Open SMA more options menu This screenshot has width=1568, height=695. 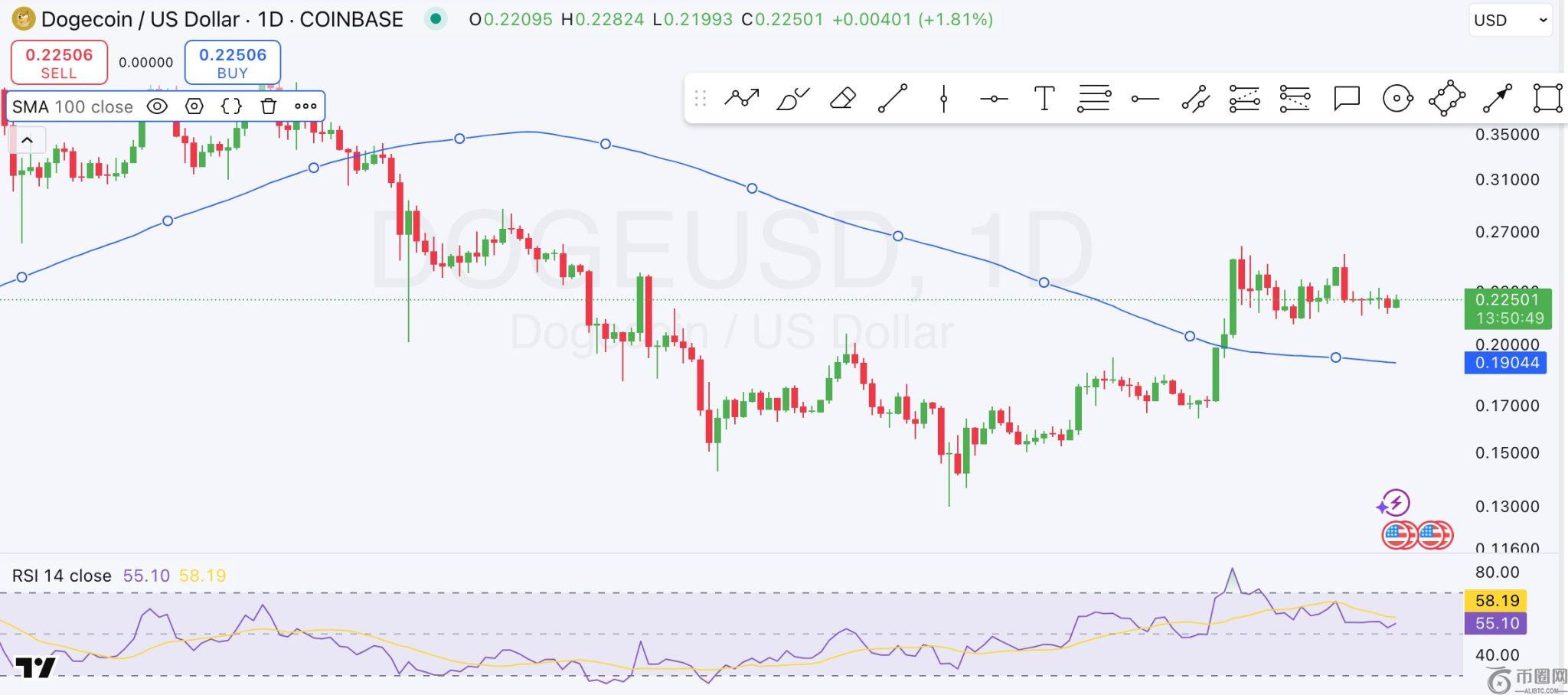(x=305, y=106)
